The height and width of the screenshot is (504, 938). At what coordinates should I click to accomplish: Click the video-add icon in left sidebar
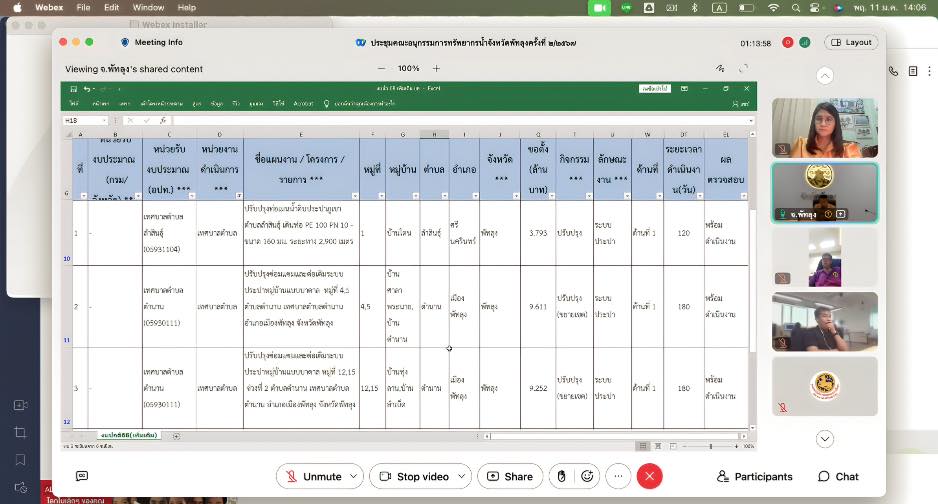click(20, 405)
